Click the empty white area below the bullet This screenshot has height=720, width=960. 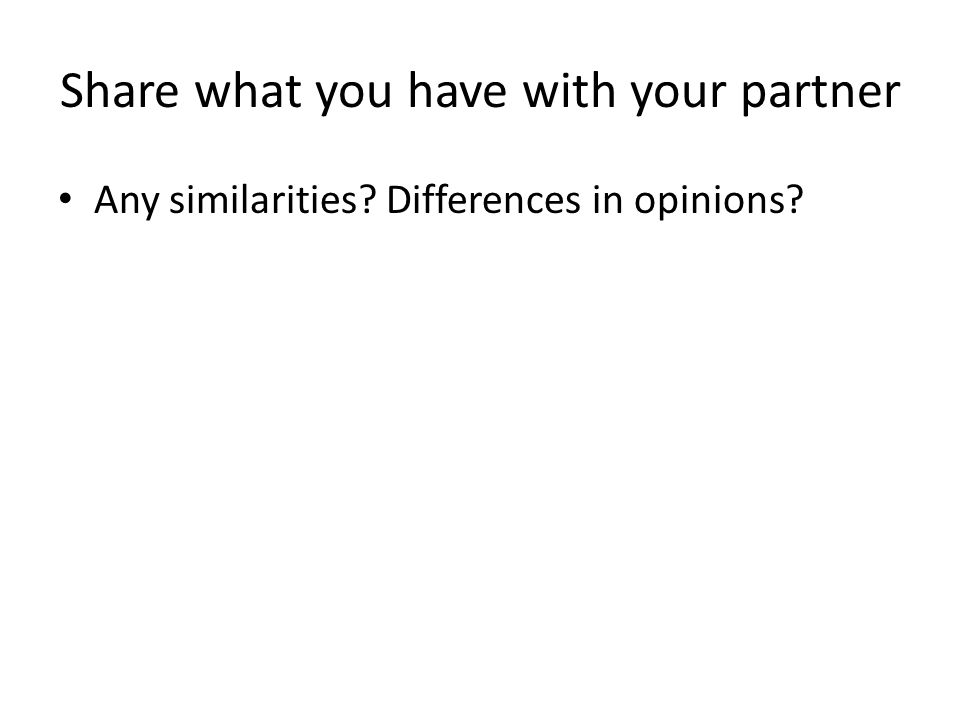click(x=480, y=465)
